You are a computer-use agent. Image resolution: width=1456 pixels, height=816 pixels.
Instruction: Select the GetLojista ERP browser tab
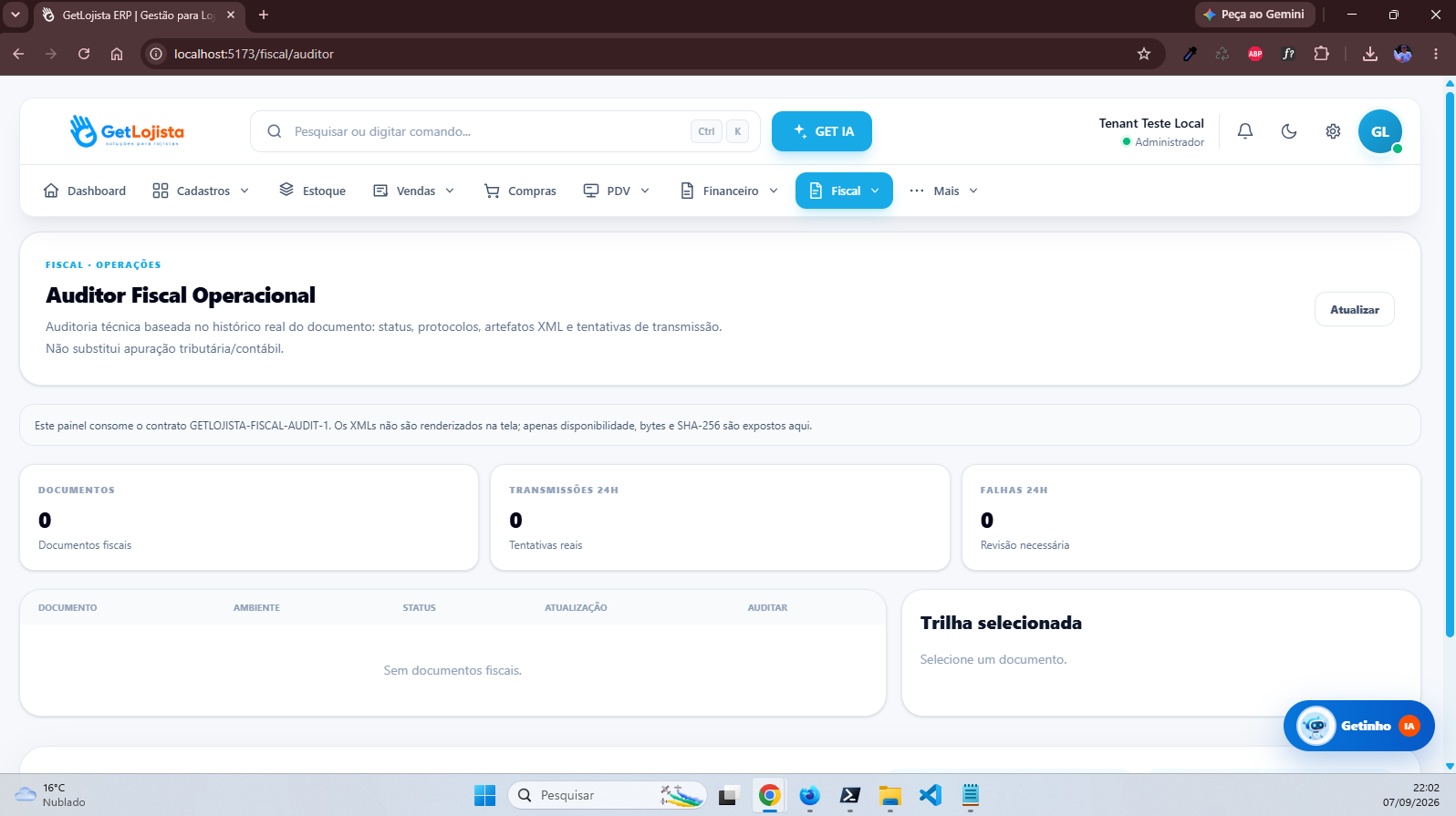(x=139, y=15)
